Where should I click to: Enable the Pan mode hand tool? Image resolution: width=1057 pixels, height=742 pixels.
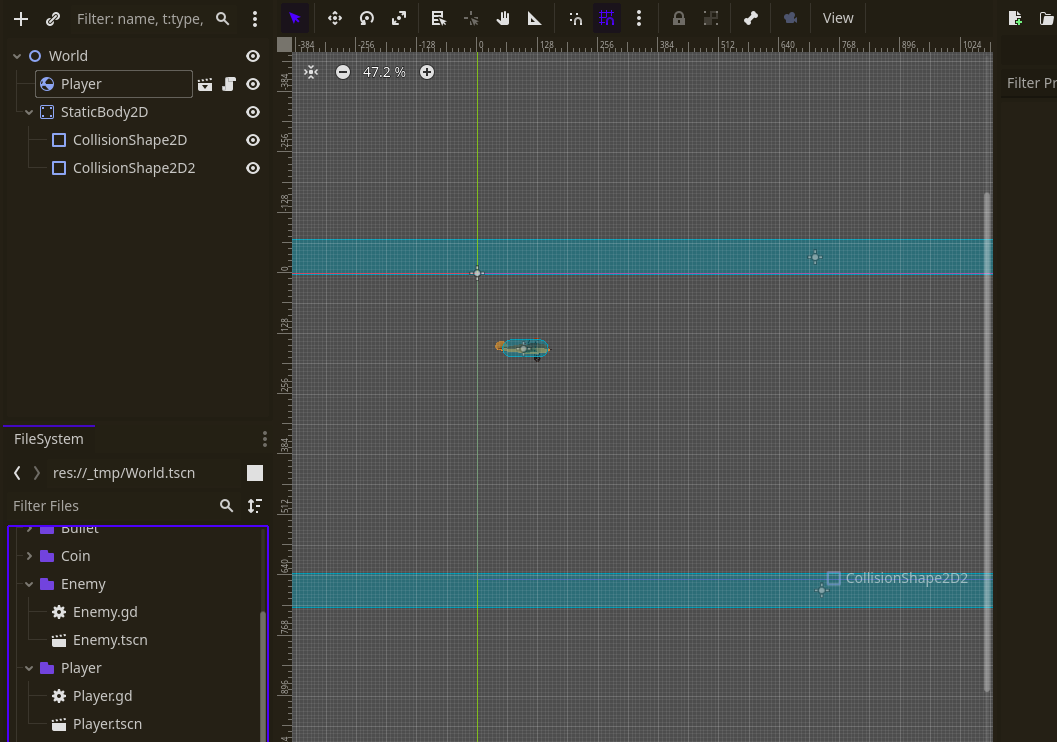tap(503, 18)
